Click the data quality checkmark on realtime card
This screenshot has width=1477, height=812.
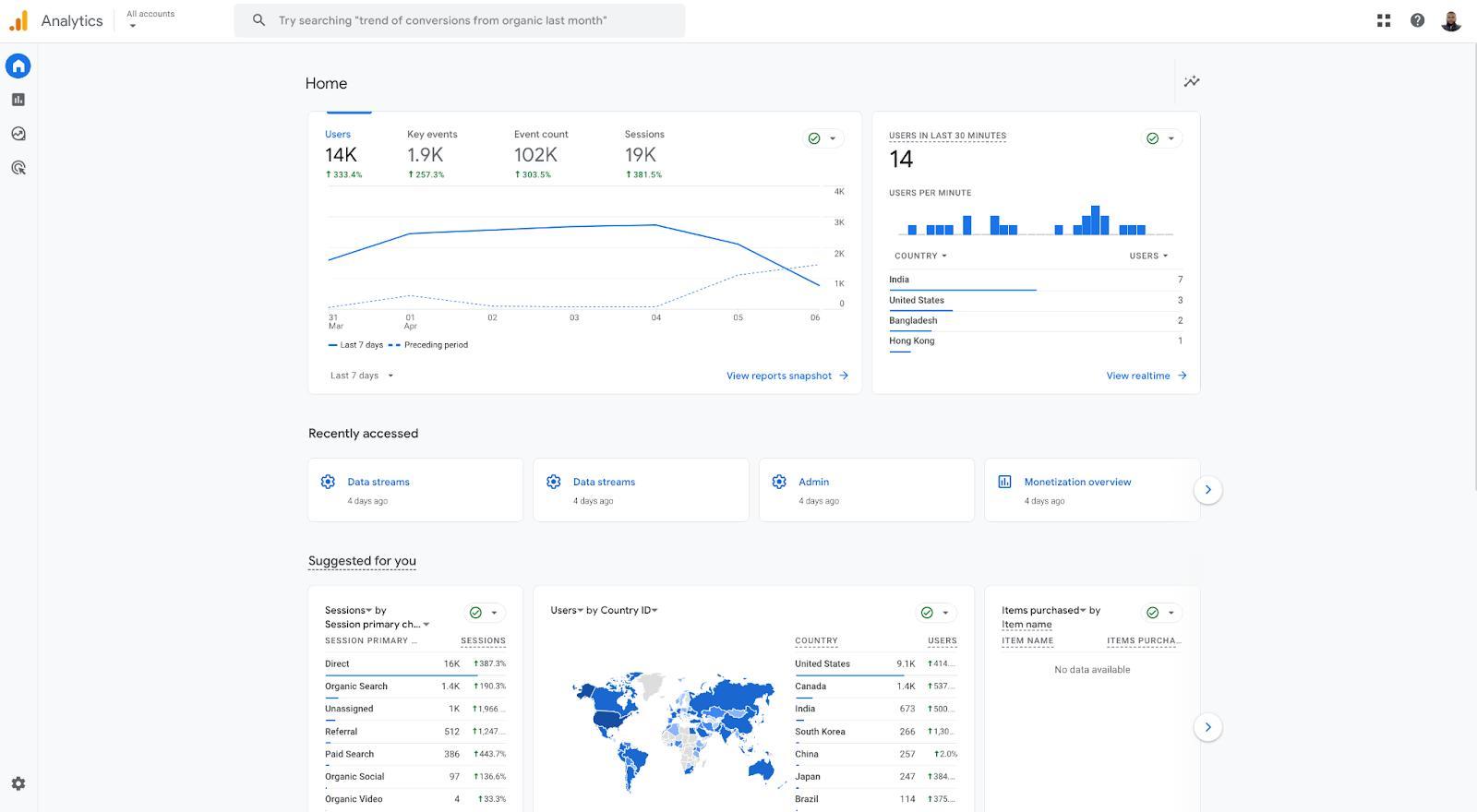[x=1152, y=138]
